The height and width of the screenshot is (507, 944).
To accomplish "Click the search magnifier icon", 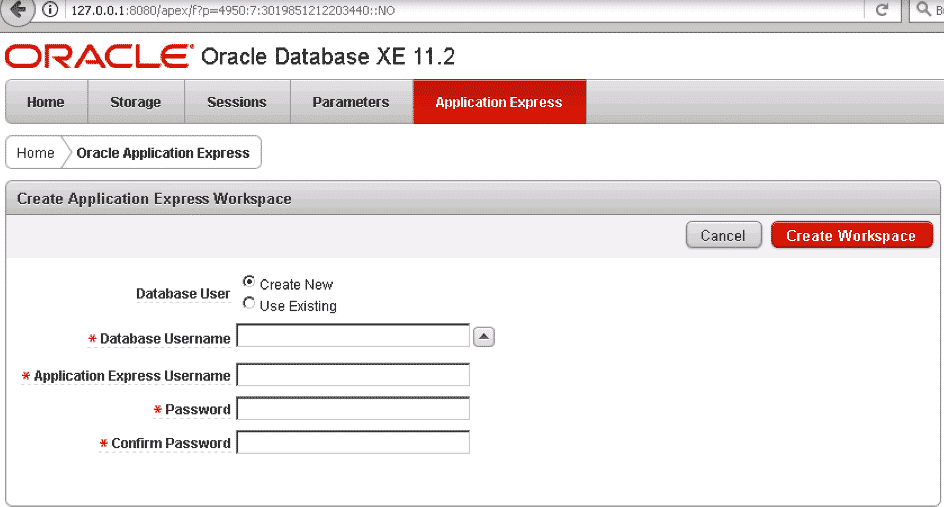I will pos(924,9).
